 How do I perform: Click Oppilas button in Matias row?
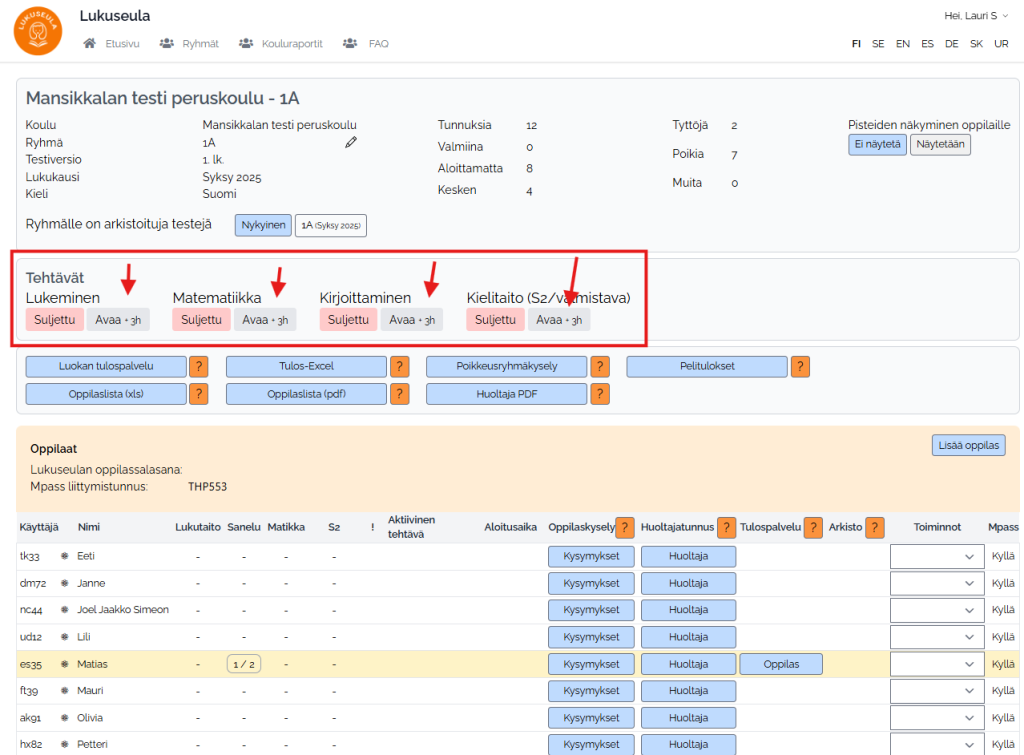coord(781,664)
